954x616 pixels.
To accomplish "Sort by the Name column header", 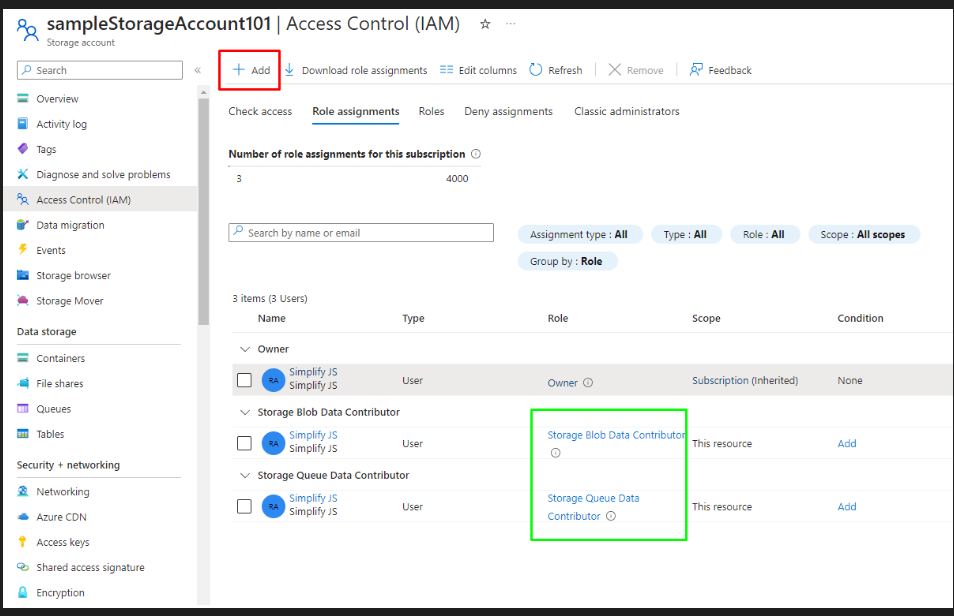I will [271, 318].
